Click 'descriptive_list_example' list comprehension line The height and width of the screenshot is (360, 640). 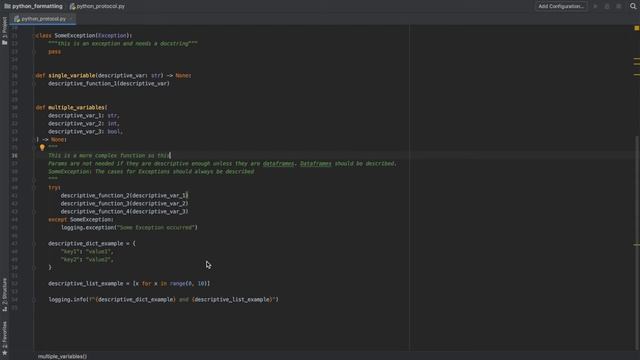(129, 284)
